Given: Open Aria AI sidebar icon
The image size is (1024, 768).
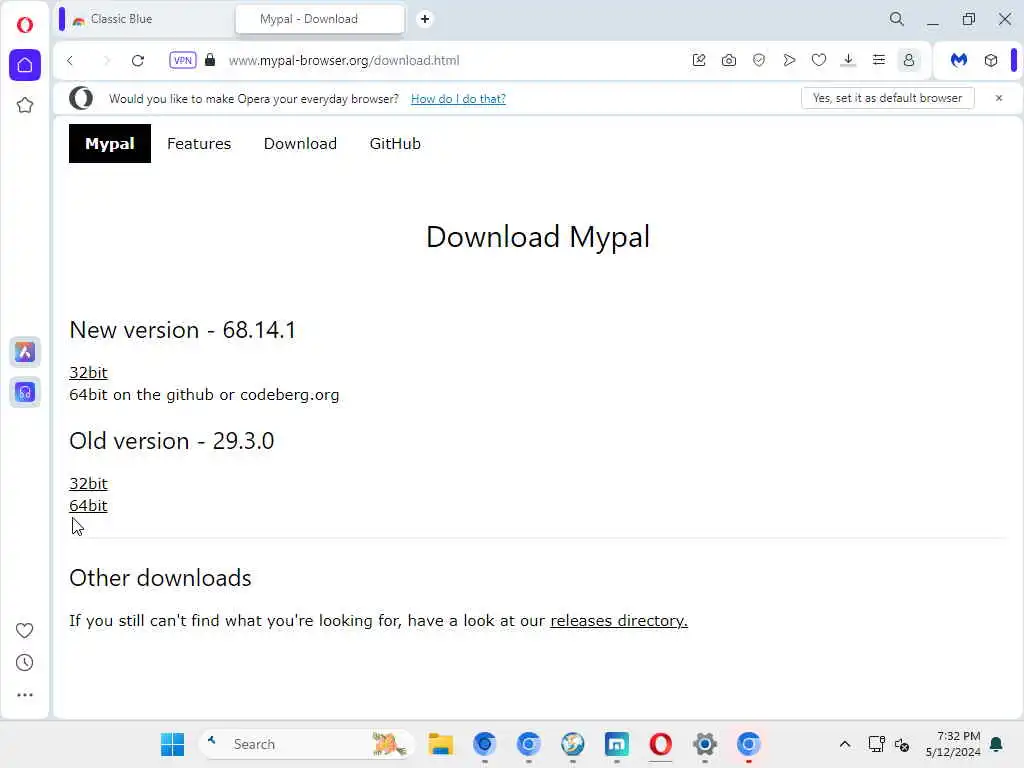Looking at the screenshot, I should tap(25, 352).
